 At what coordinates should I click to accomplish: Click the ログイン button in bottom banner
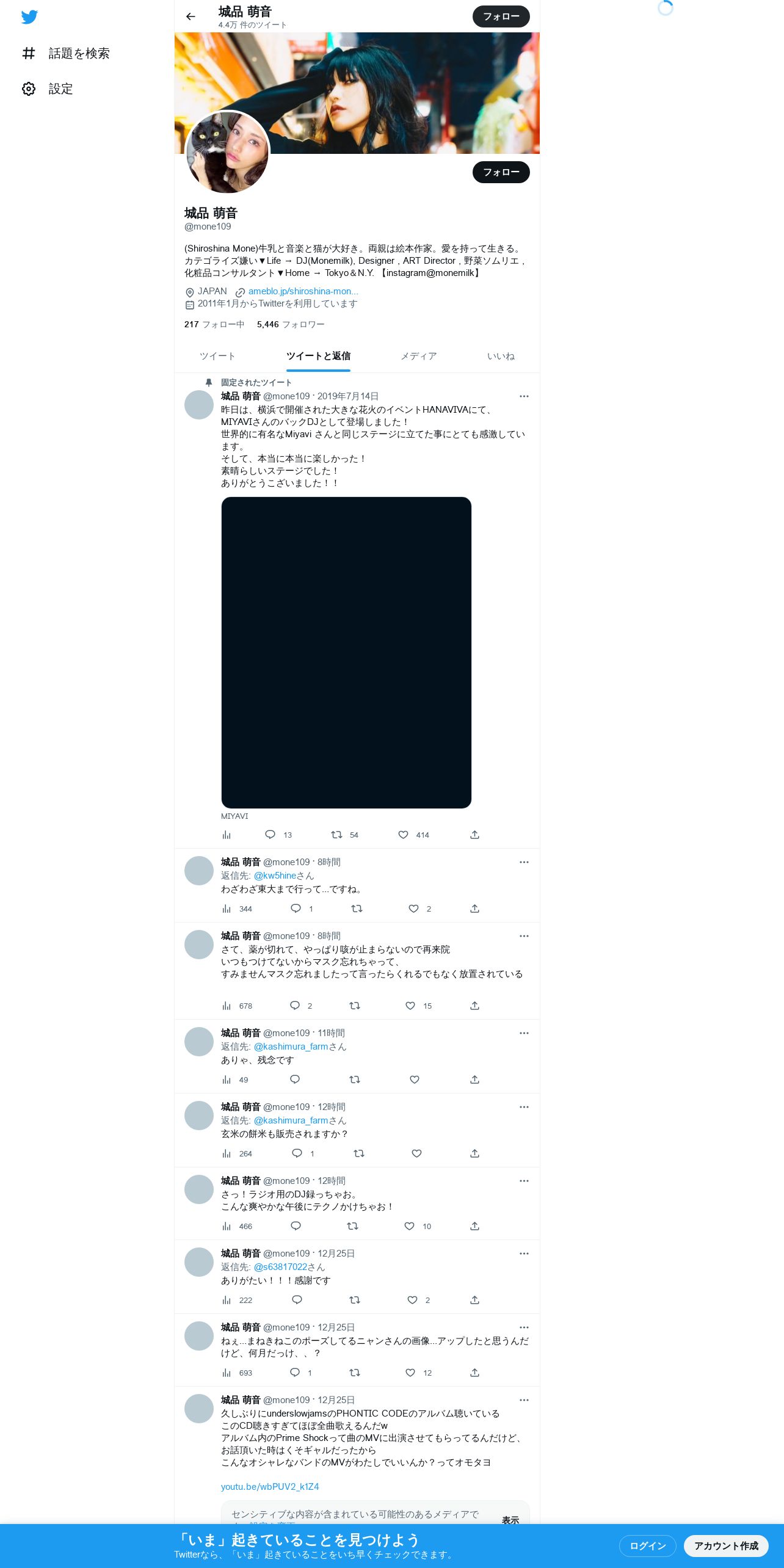click(648, 1545)
